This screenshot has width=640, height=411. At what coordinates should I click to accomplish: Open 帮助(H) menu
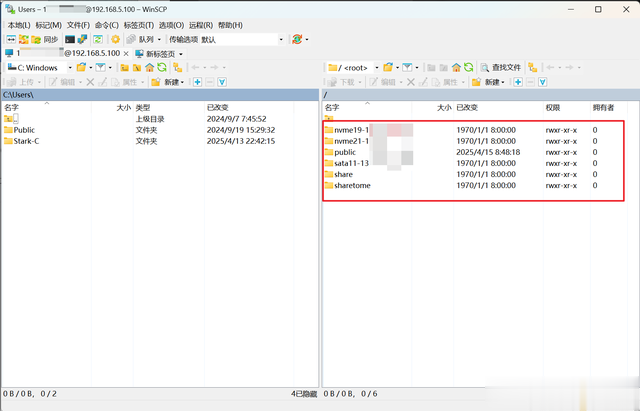point(230,25)
